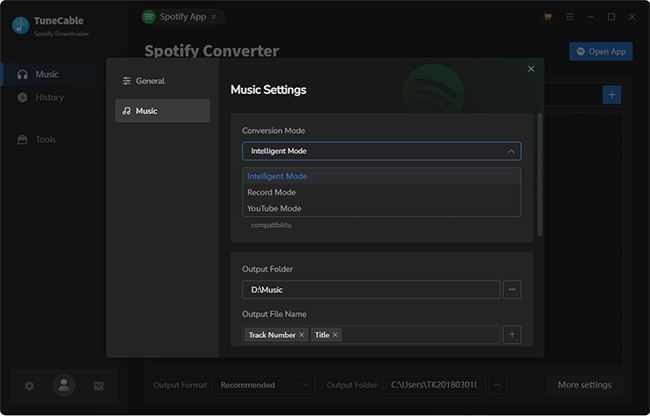This screenshot has width=650, height=416.
Task: Remove the Track Number tag
Action: pos(302,335)
